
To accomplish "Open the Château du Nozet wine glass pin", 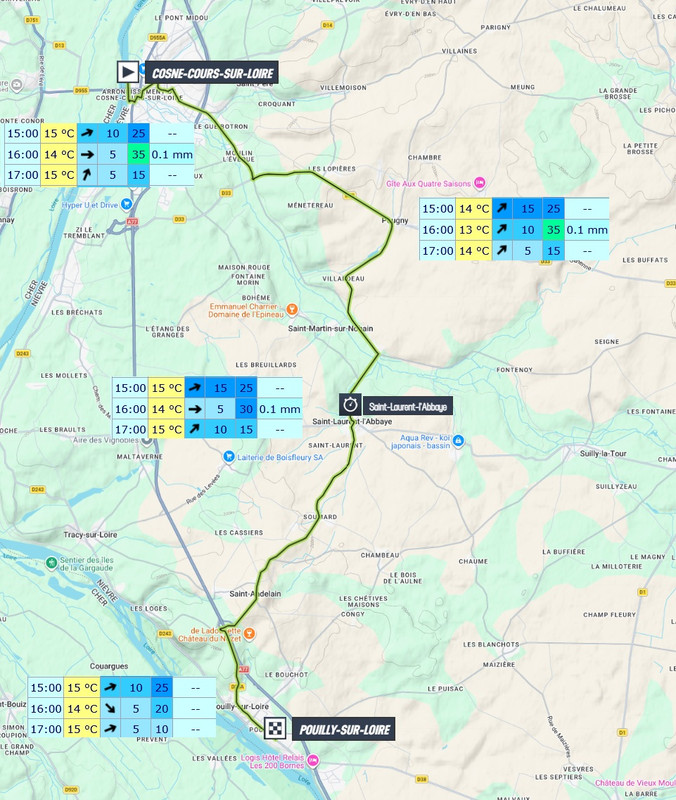I will 249,634.
